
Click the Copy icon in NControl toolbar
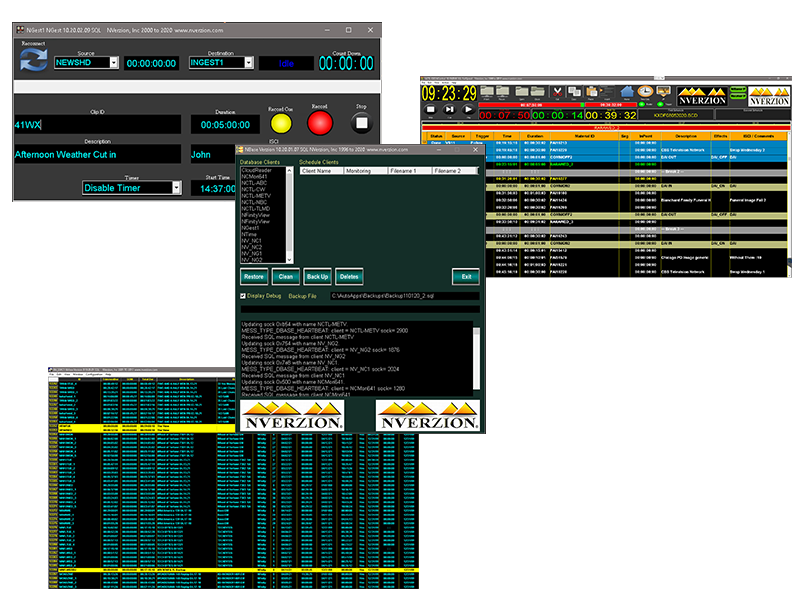574,92
